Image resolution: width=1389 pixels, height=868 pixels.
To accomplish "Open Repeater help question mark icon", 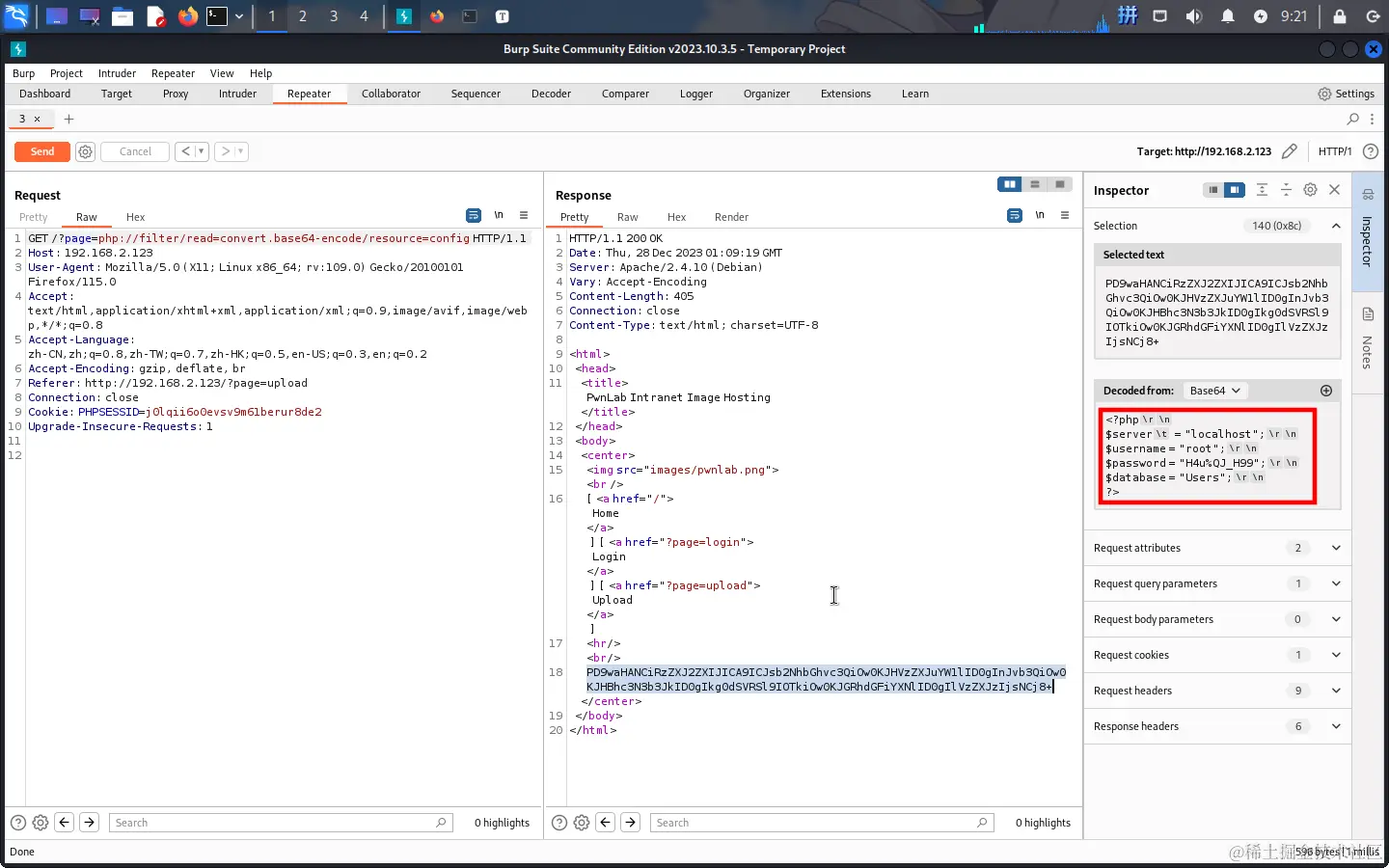I will (x=1370, y=151).
